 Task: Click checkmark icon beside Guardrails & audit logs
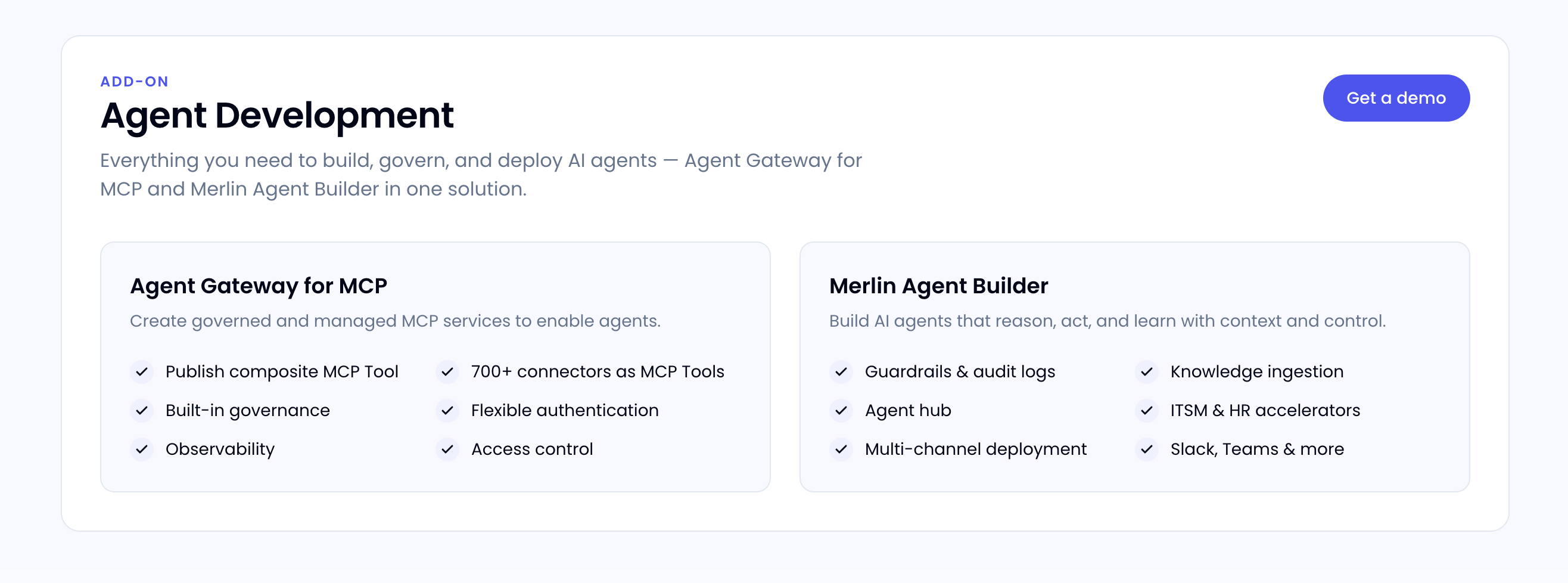click(841, 371)
